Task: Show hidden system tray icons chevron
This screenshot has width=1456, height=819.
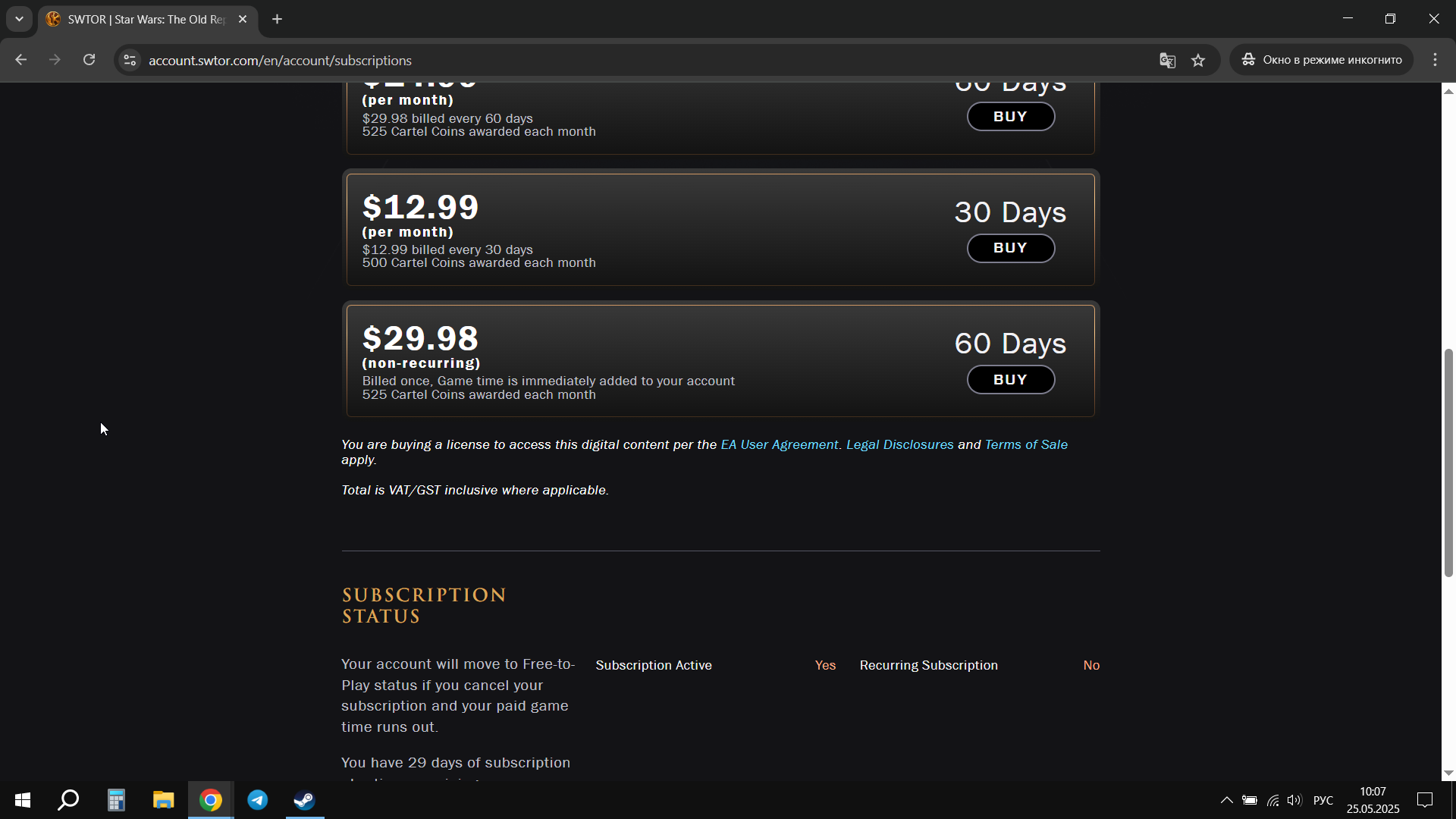Action: click(1226, 800)
